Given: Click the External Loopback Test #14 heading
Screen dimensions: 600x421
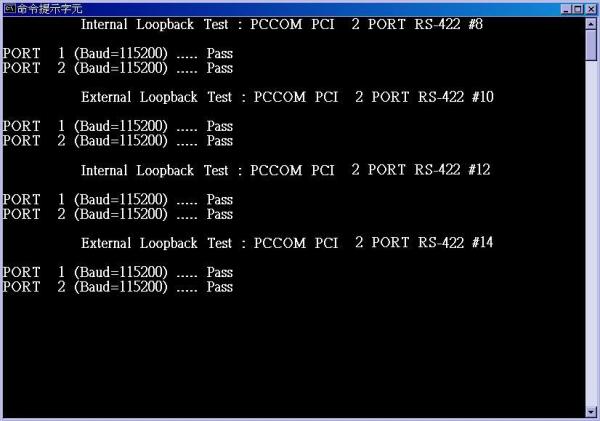Looking at the screenshot, I should click(287, 243).
